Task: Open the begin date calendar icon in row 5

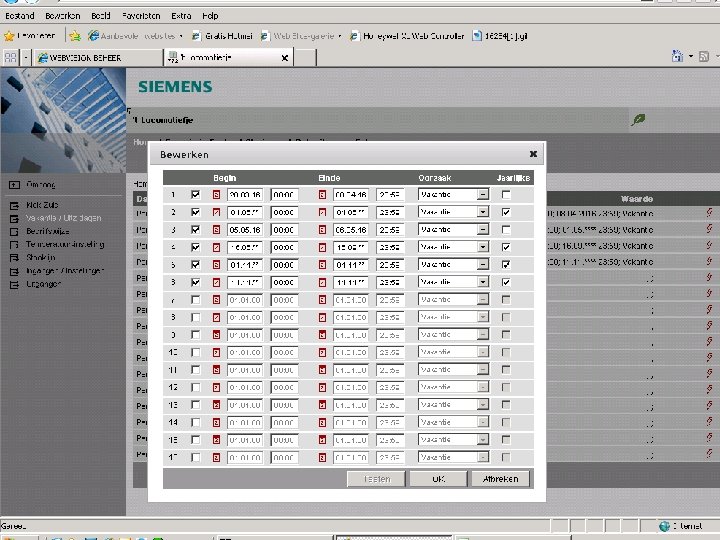Action: point(216,265)
